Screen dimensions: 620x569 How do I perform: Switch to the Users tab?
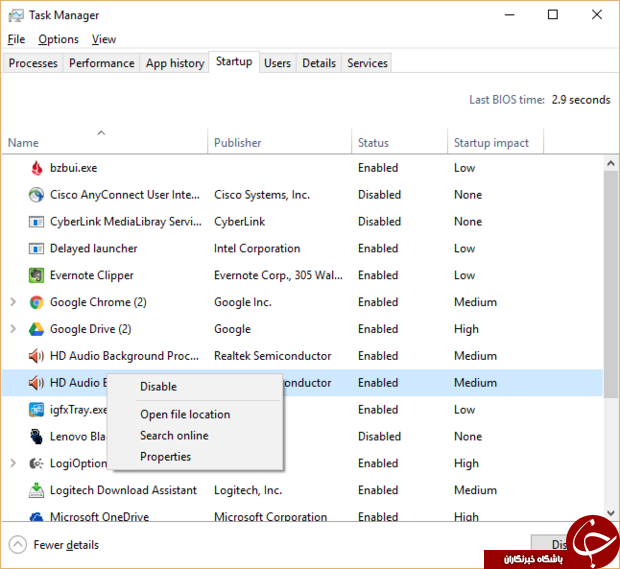(277, 63)
